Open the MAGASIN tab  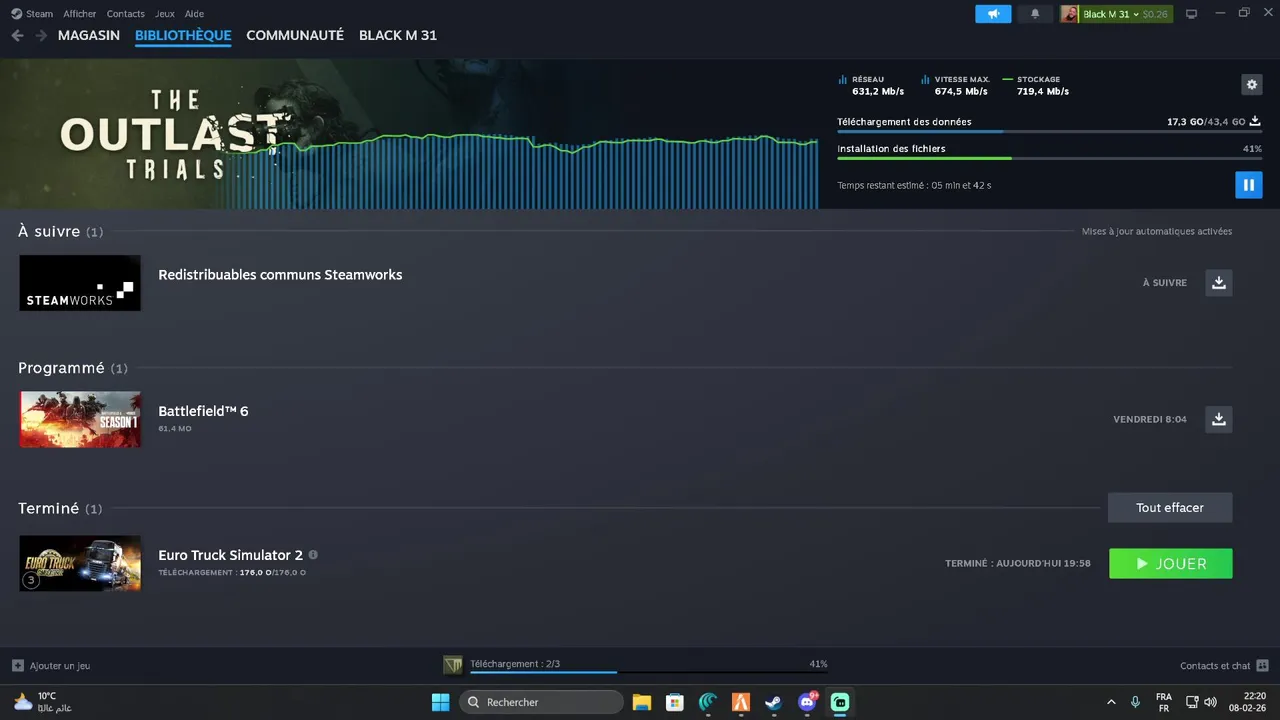(89, 35)
